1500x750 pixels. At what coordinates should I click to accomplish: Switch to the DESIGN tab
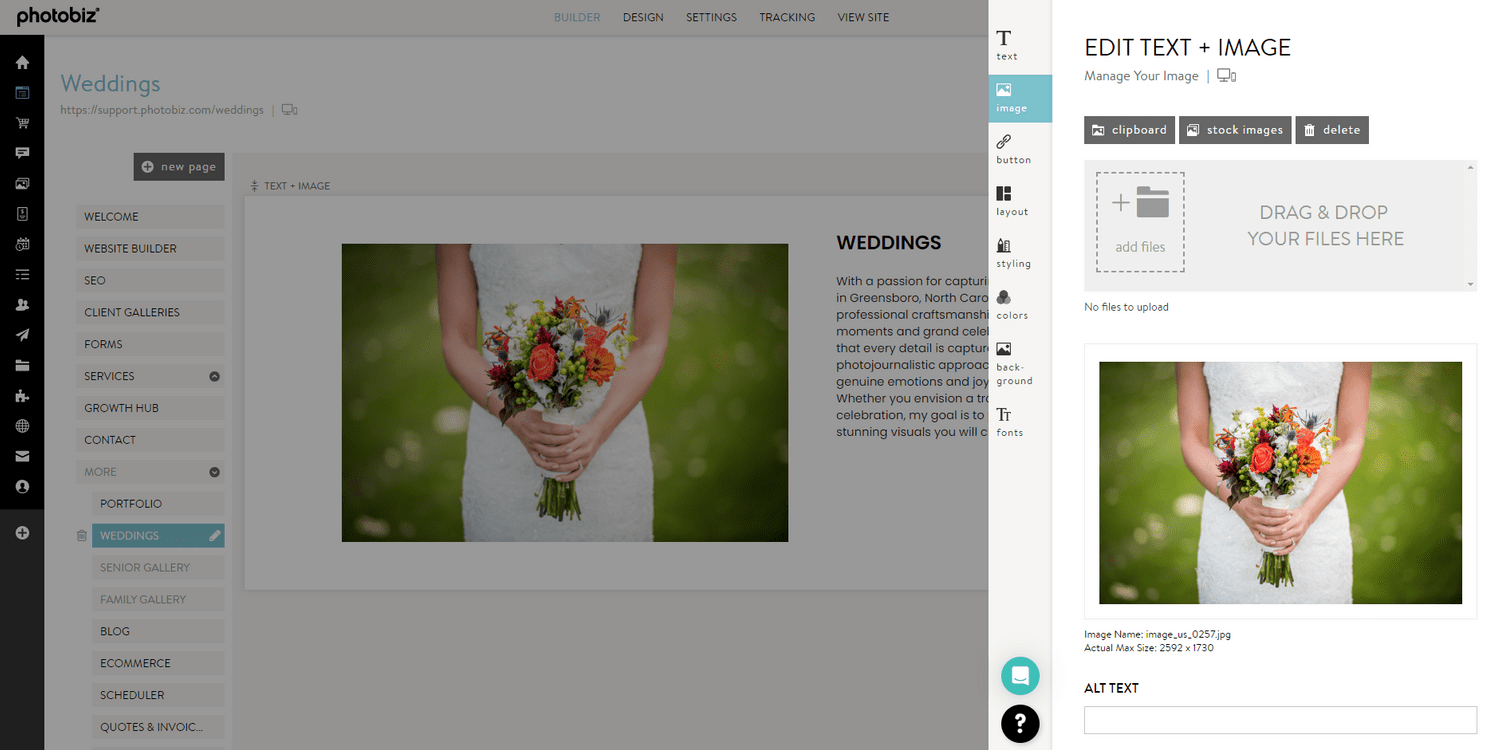pyautogui.click(x=643, y=17)
